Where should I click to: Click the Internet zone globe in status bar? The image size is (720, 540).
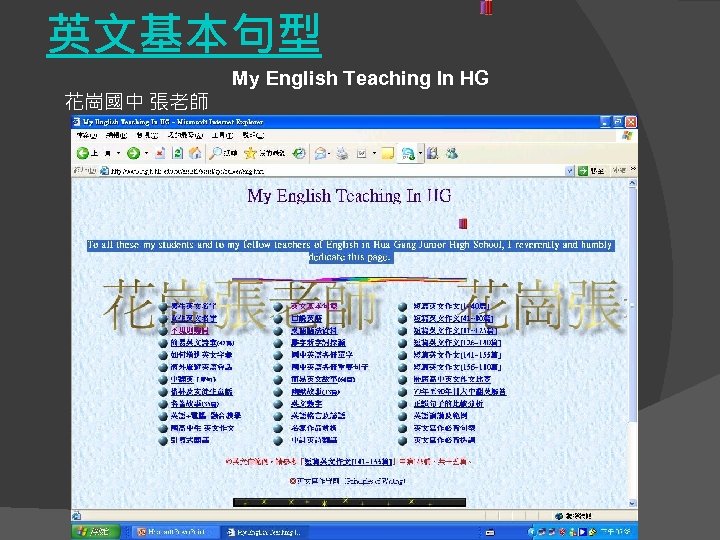[559, 516]
